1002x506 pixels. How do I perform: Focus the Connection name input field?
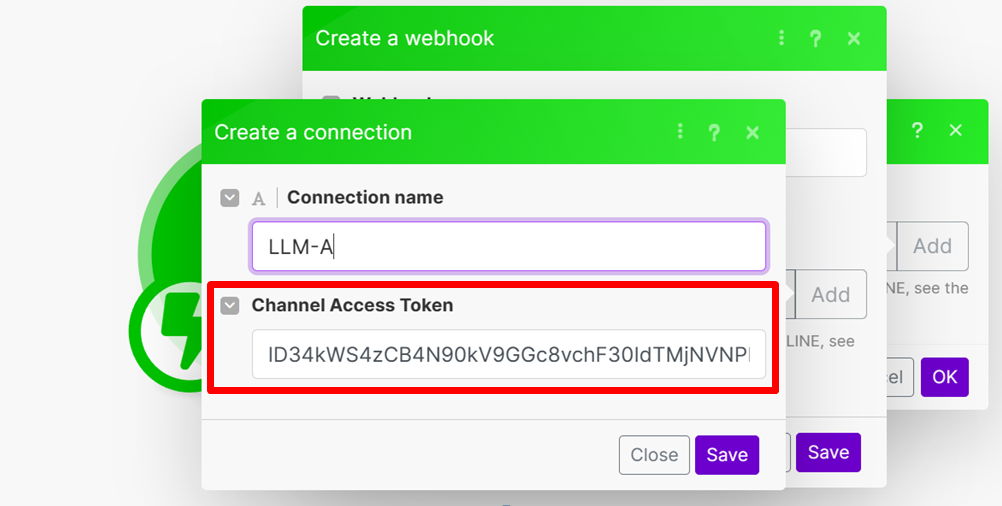(508, 247)
